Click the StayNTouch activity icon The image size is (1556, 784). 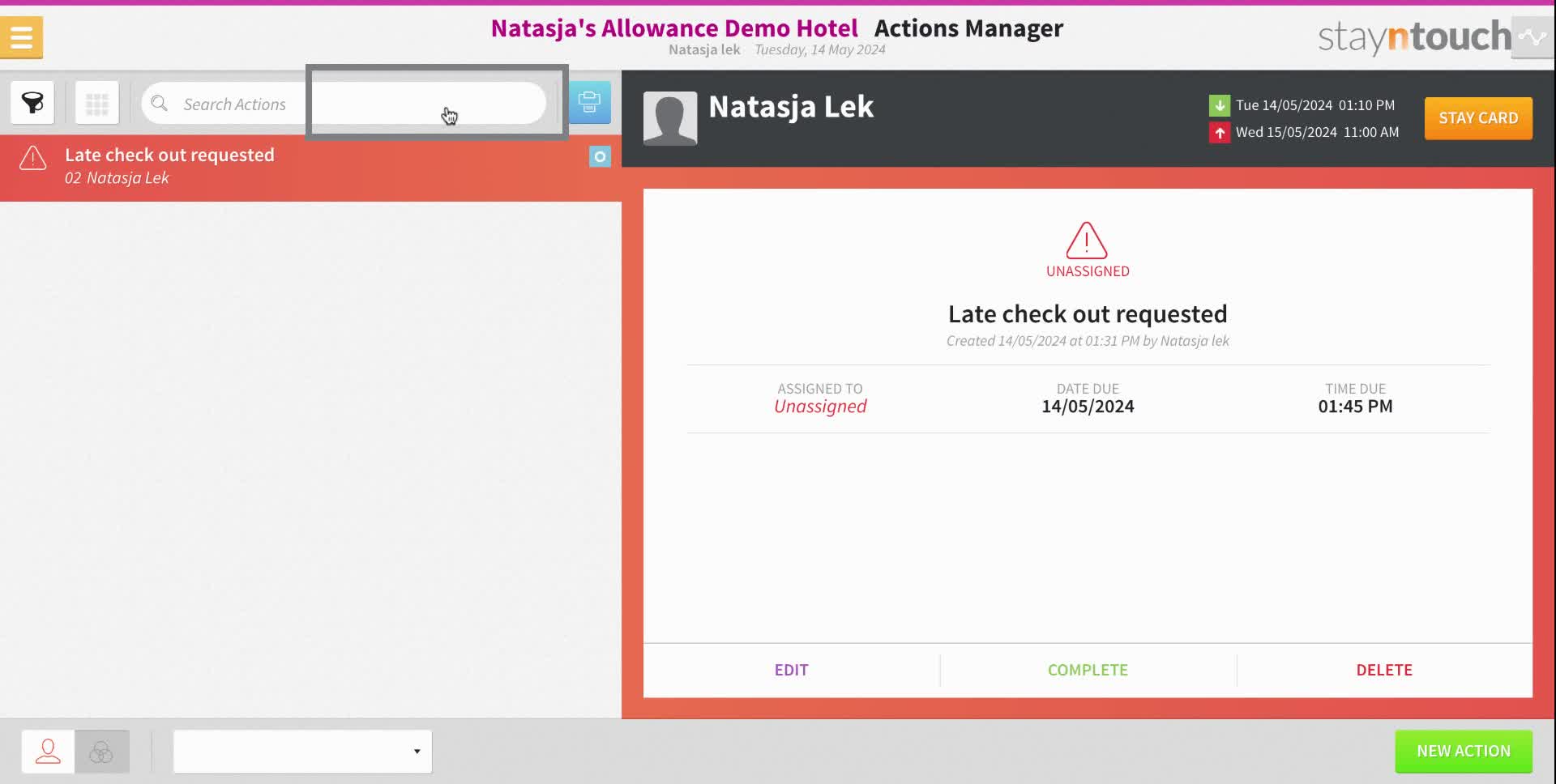[x=1532, y=37]
